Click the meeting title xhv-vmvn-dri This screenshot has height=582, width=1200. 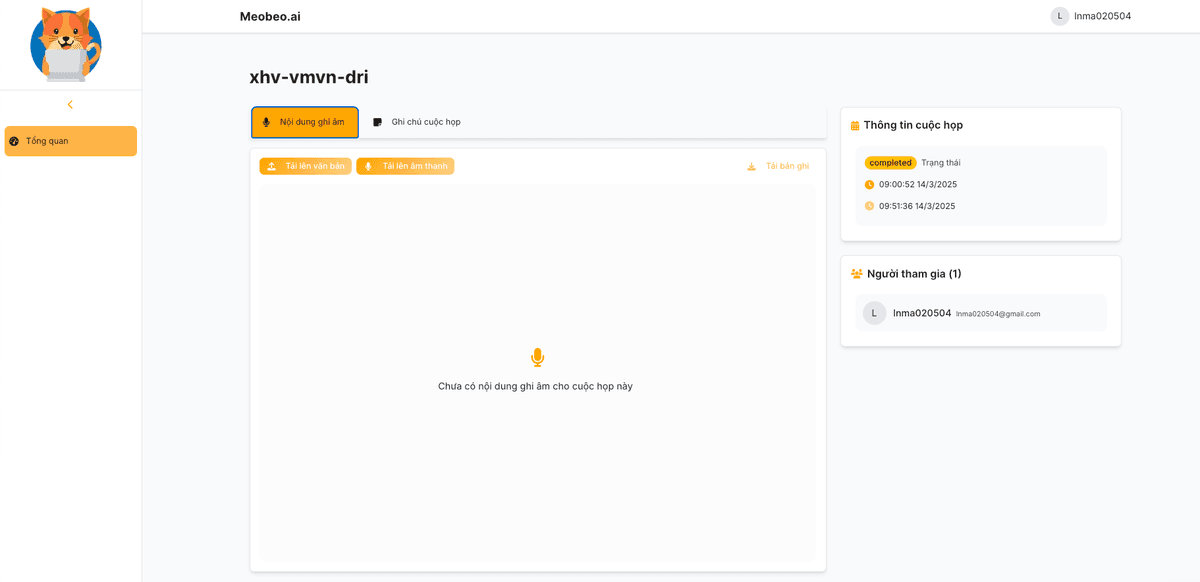309,77
